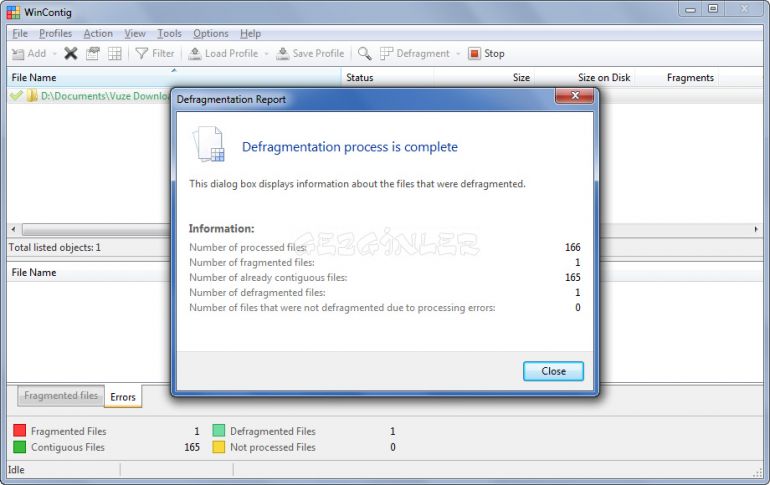Viewport: 770px width, 485px height.
Task: Click the 'Number of defragmented files' label
Action: coord(257,293)
